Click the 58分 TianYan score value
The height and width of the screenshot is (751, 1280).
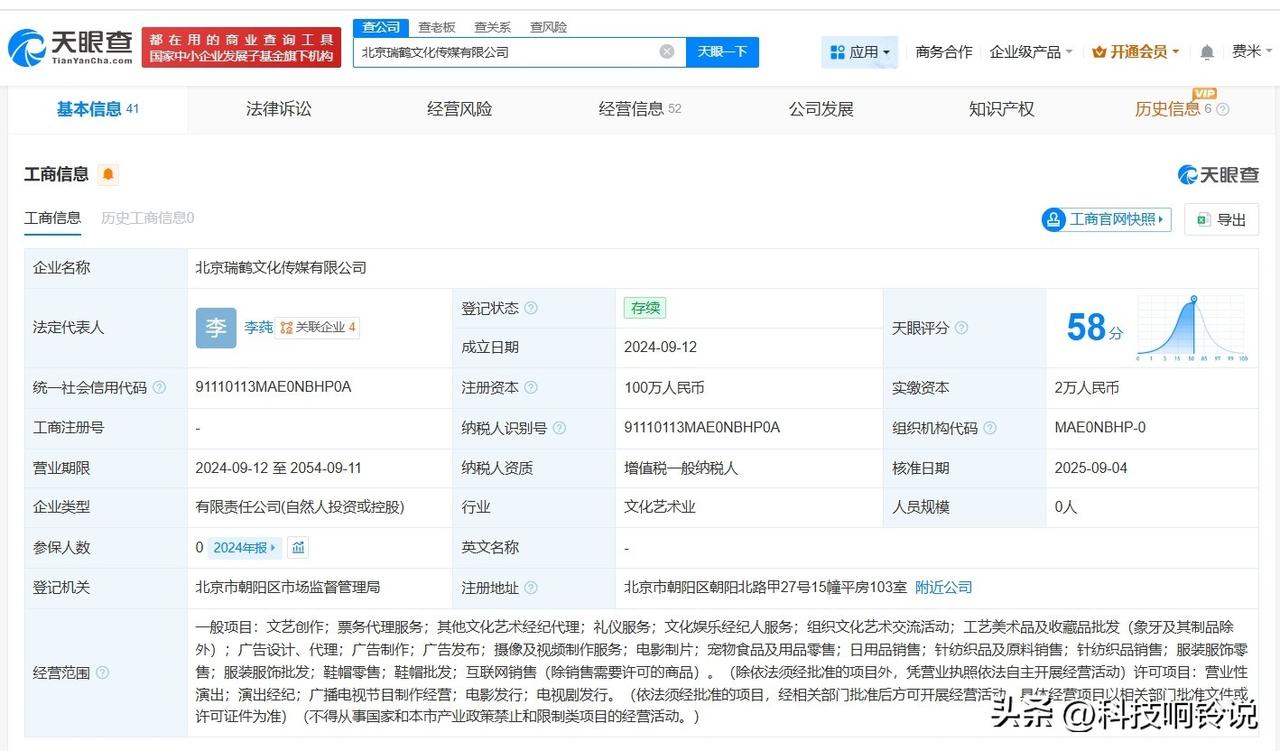1095,327
